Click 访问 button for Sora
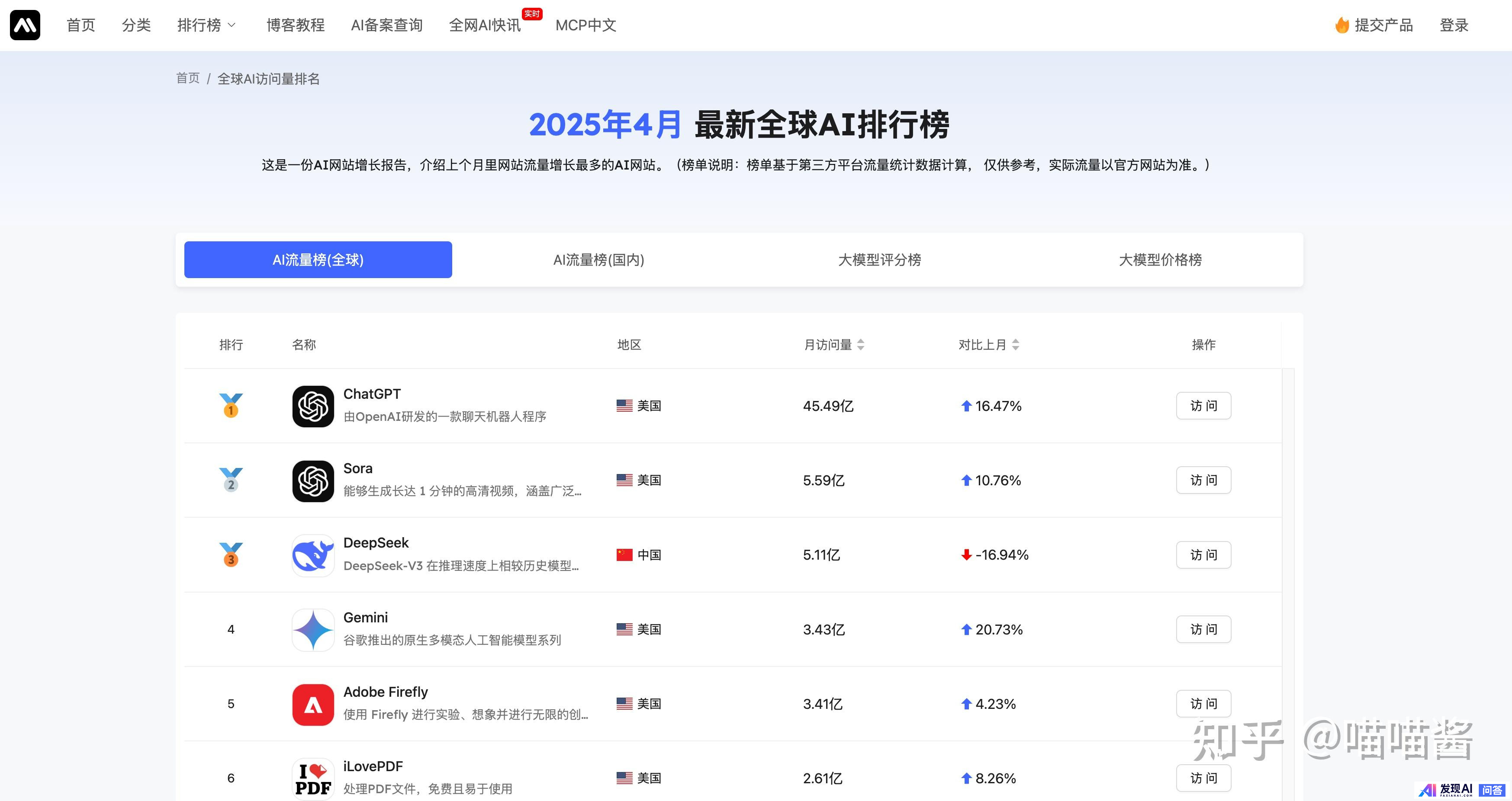The width and height of the screenshot is (1512, 801). (1203, 480)
